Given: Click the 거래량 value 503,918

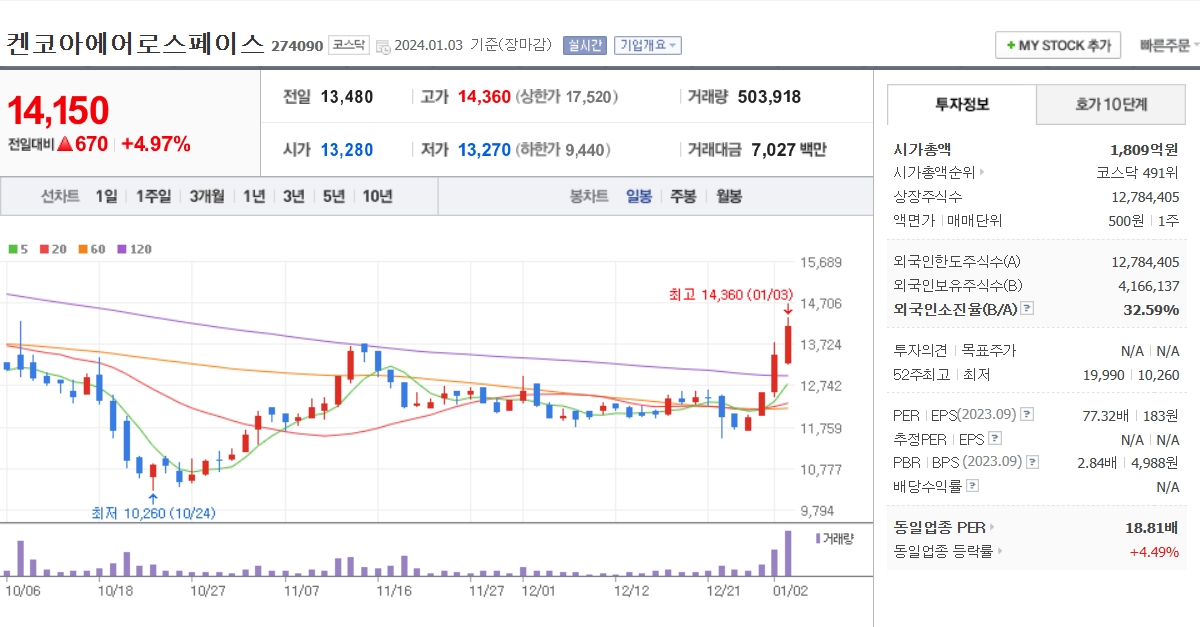Looking at the screenshot, I should click(x=769, y=97).
